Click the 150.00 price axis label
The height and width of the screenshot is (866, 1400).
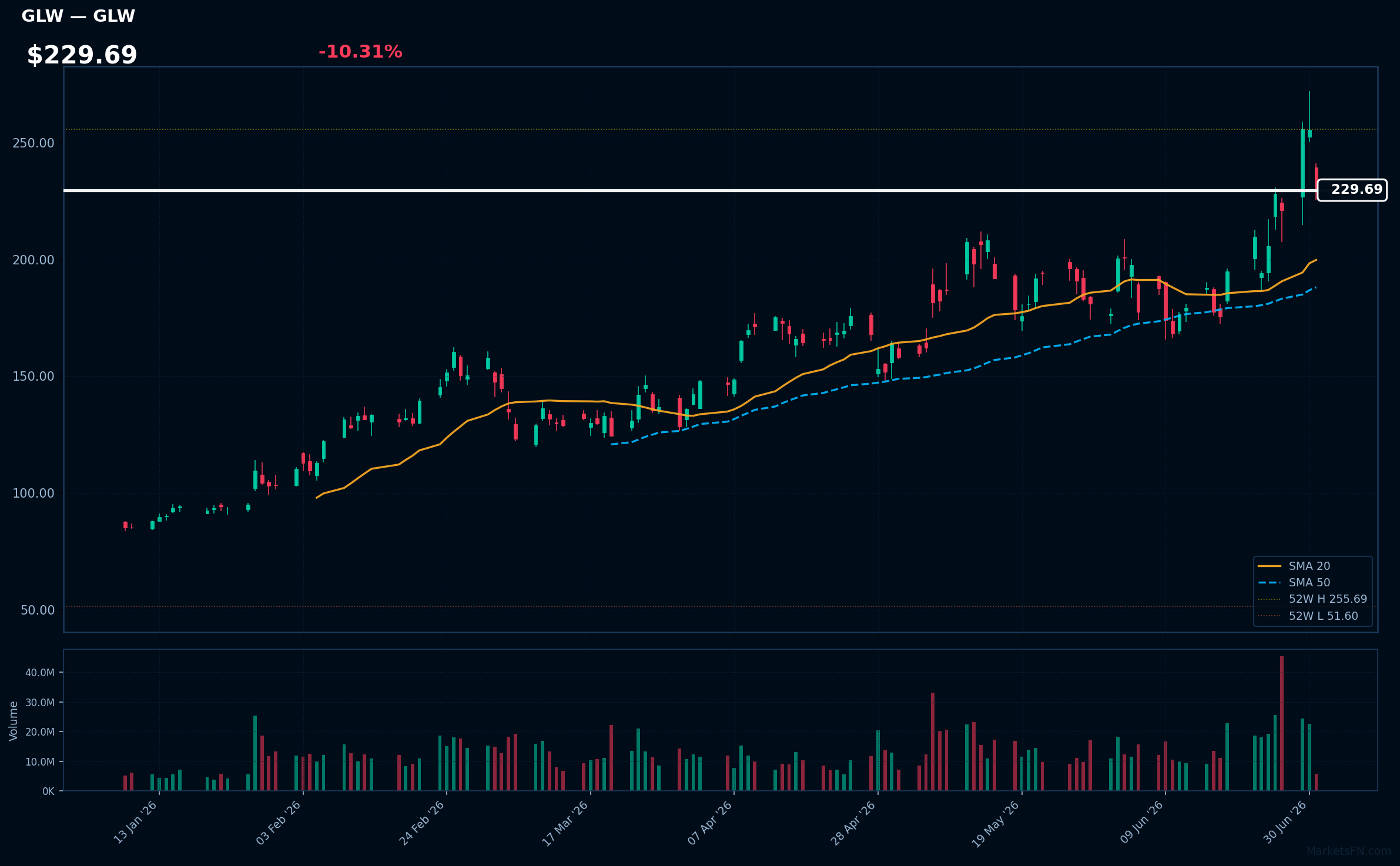point(34,376)
